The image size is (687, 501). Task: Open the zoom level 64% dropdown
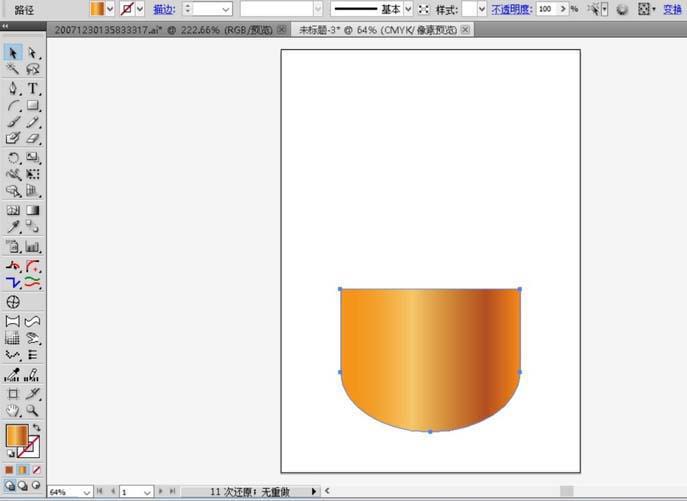pos(85,492)
